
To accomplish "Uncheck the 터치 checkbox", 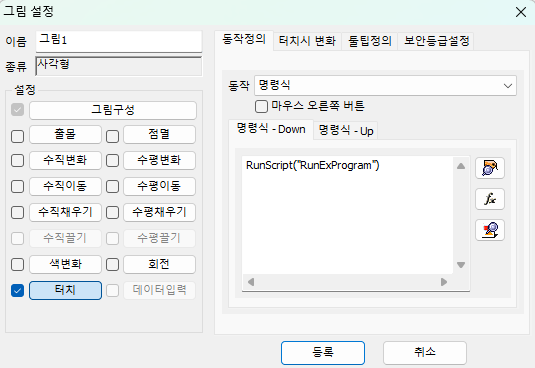I will (x=17, y=291).
